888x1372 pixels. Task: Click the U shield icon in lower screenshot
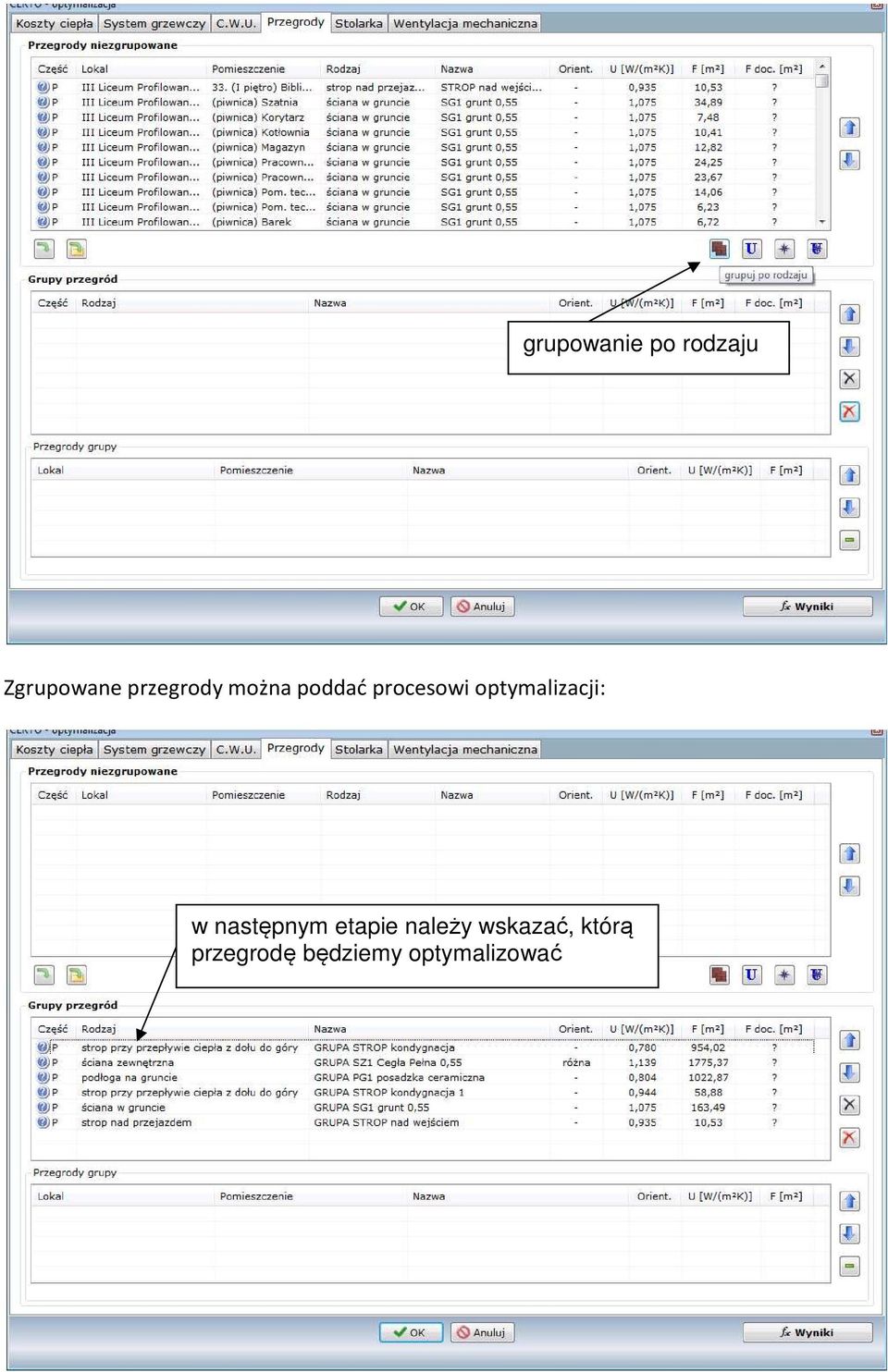(x=817, y=974)
